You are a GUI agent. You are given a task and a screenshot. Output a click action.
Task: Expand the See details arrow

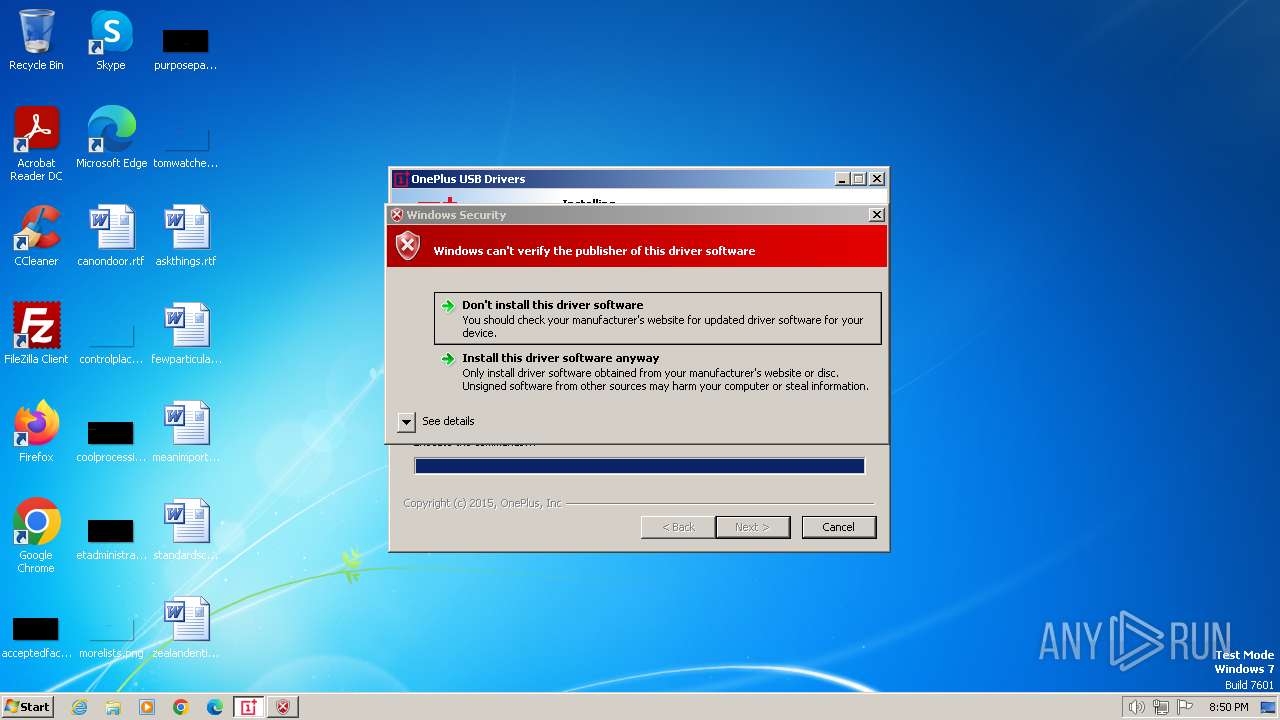(406, 422)
